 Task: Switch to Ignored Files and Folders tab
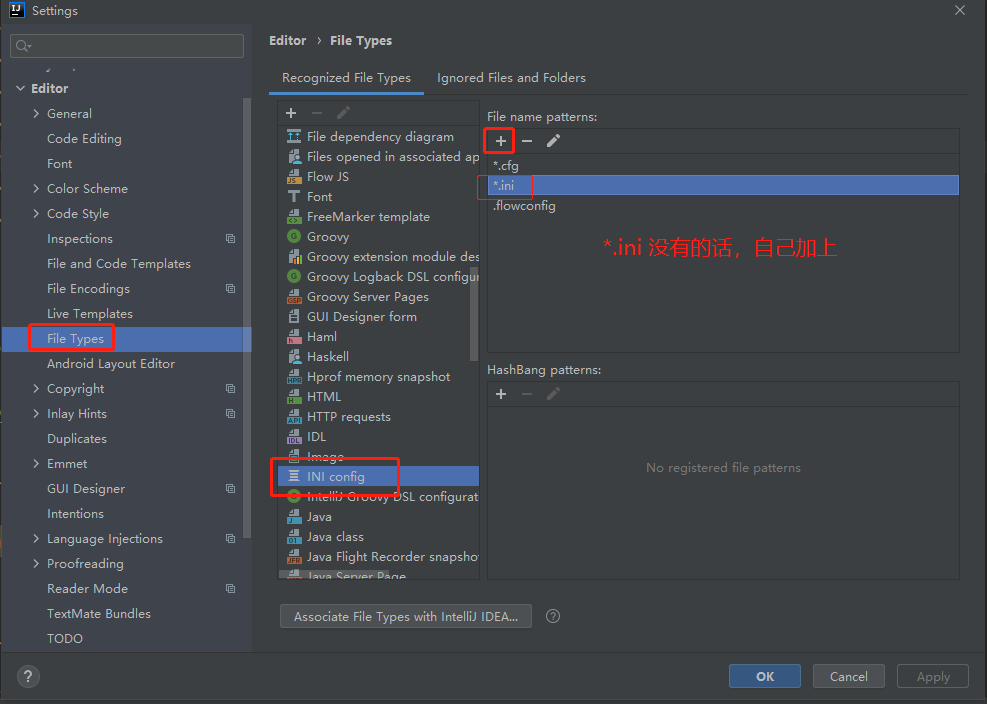pos(511,78)
